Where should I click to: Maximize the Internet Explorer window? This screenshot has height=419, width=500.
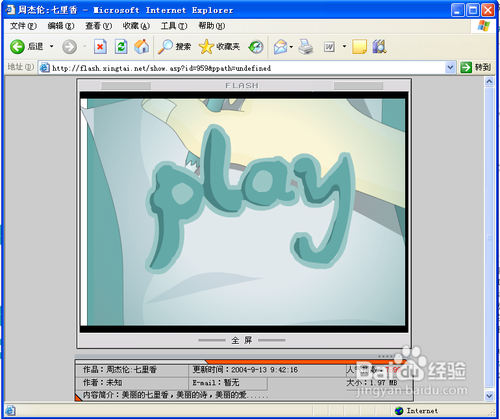pos(473,10)
